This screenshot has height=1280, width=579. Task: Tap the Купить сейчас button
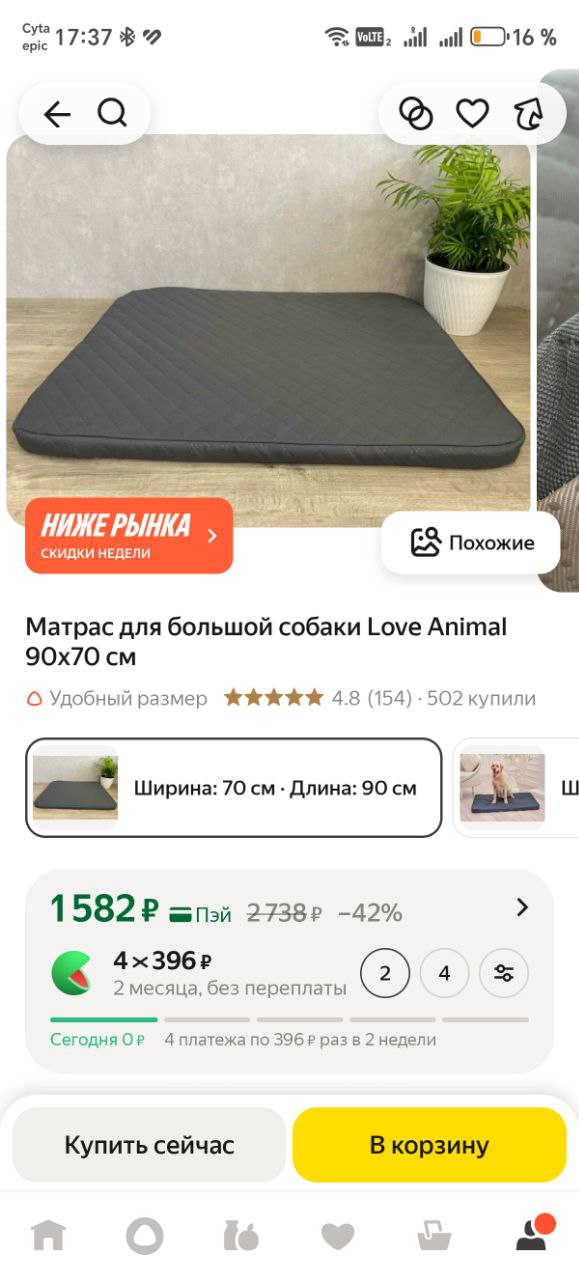[149, 1145]
